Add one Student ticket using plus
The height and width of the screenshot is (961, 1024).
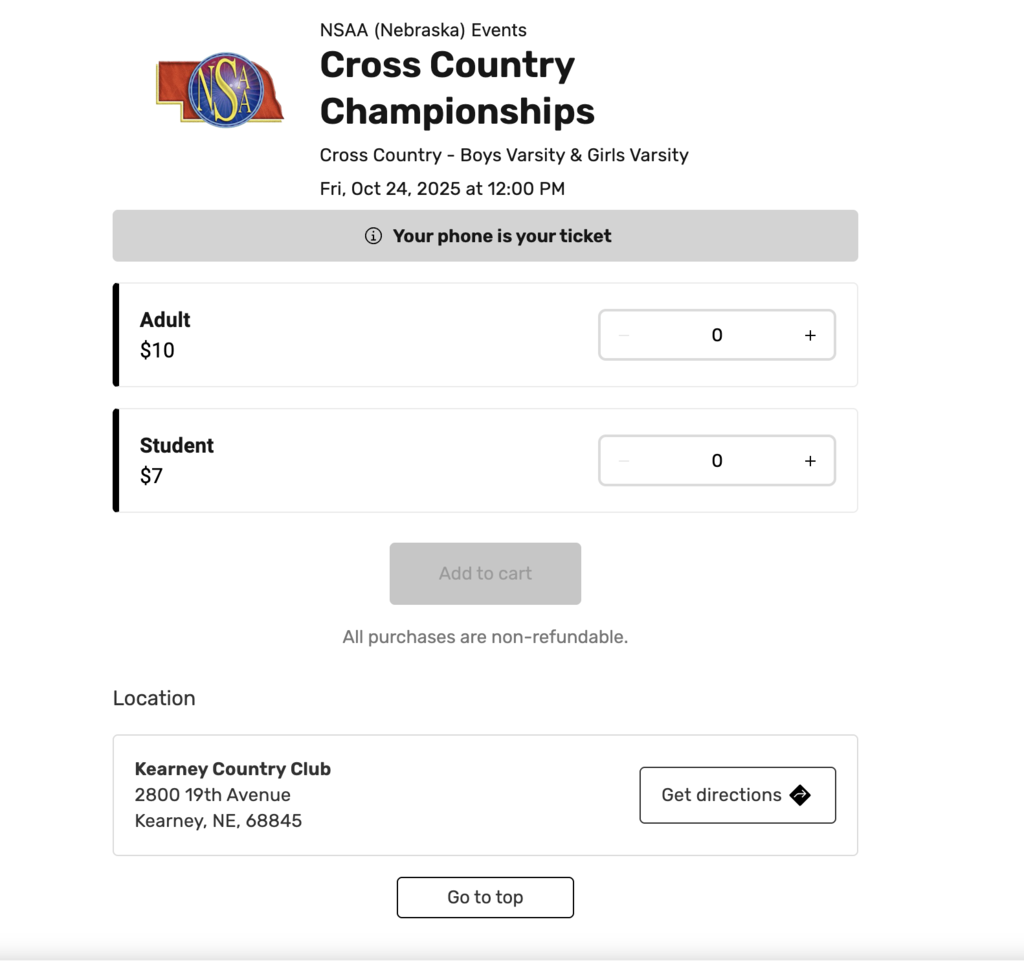point(810,461)
